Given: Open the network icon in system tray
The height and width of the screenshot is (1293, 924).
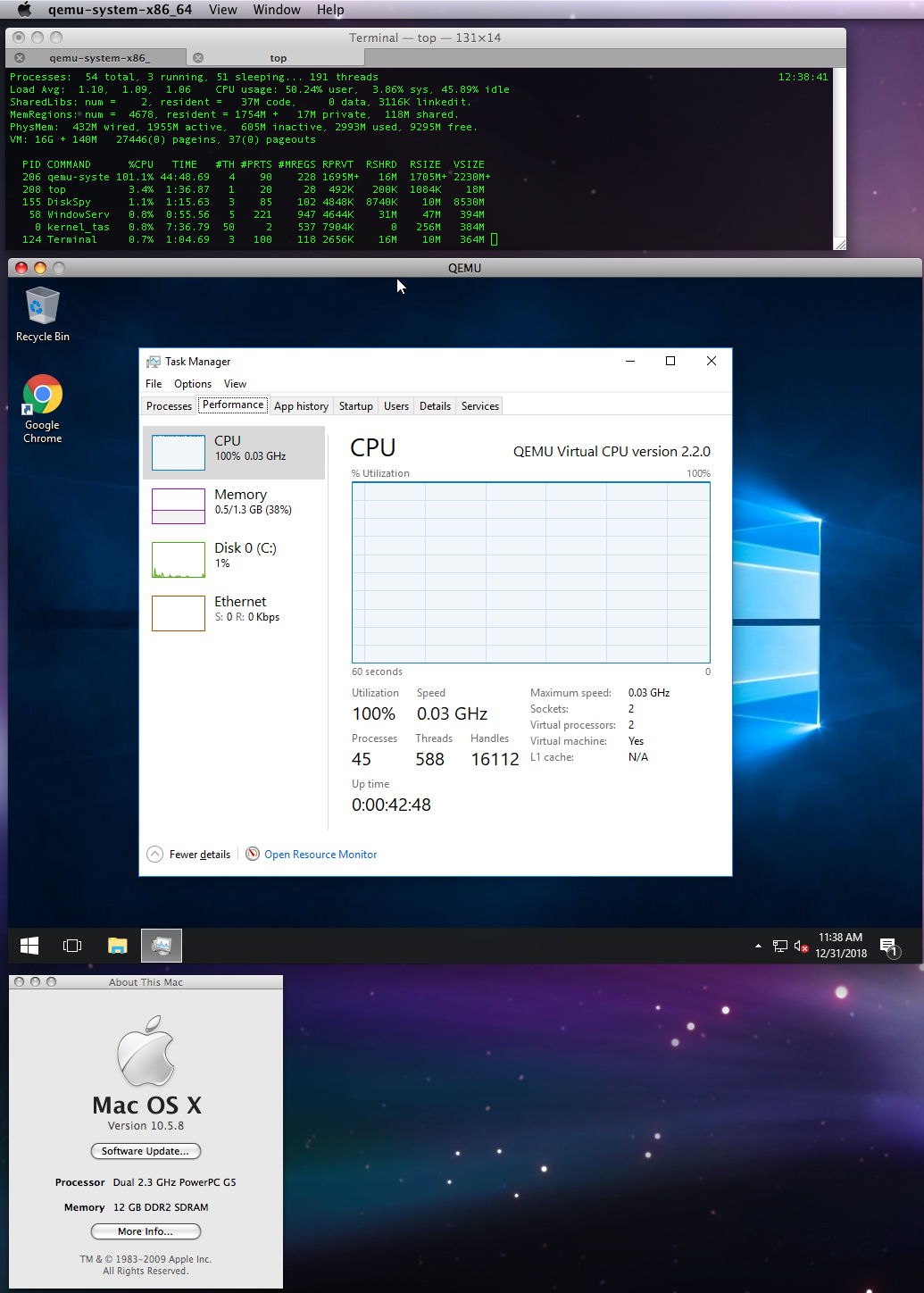Looking at the screenshot, I should (x=779, y=946).
